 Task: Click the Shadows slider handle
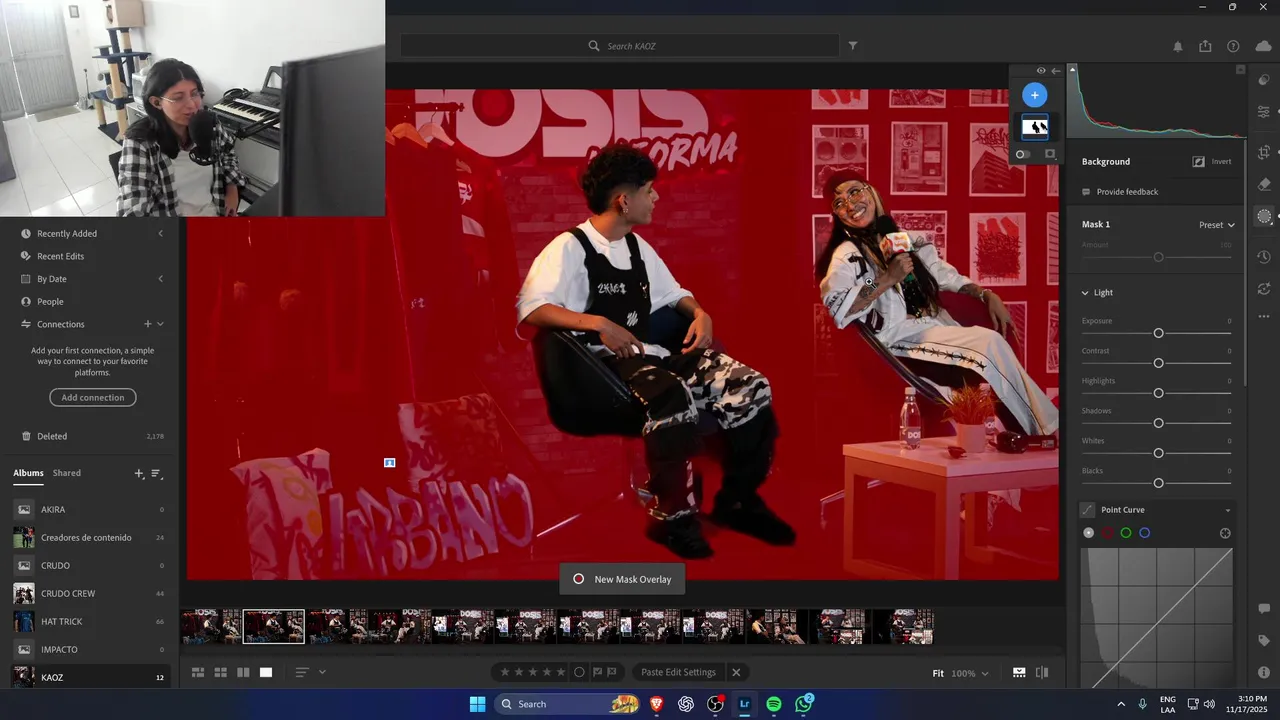(1158, 423)
